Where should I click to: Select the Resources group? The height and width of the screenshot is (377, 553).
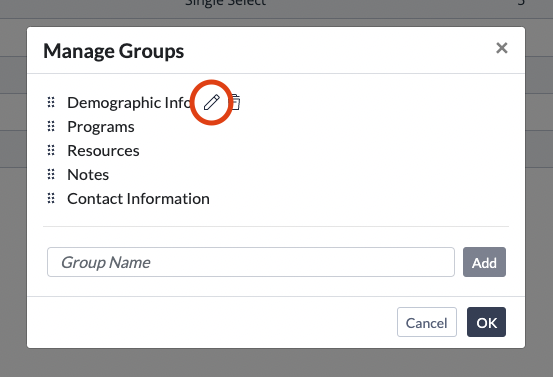(103, 151)
